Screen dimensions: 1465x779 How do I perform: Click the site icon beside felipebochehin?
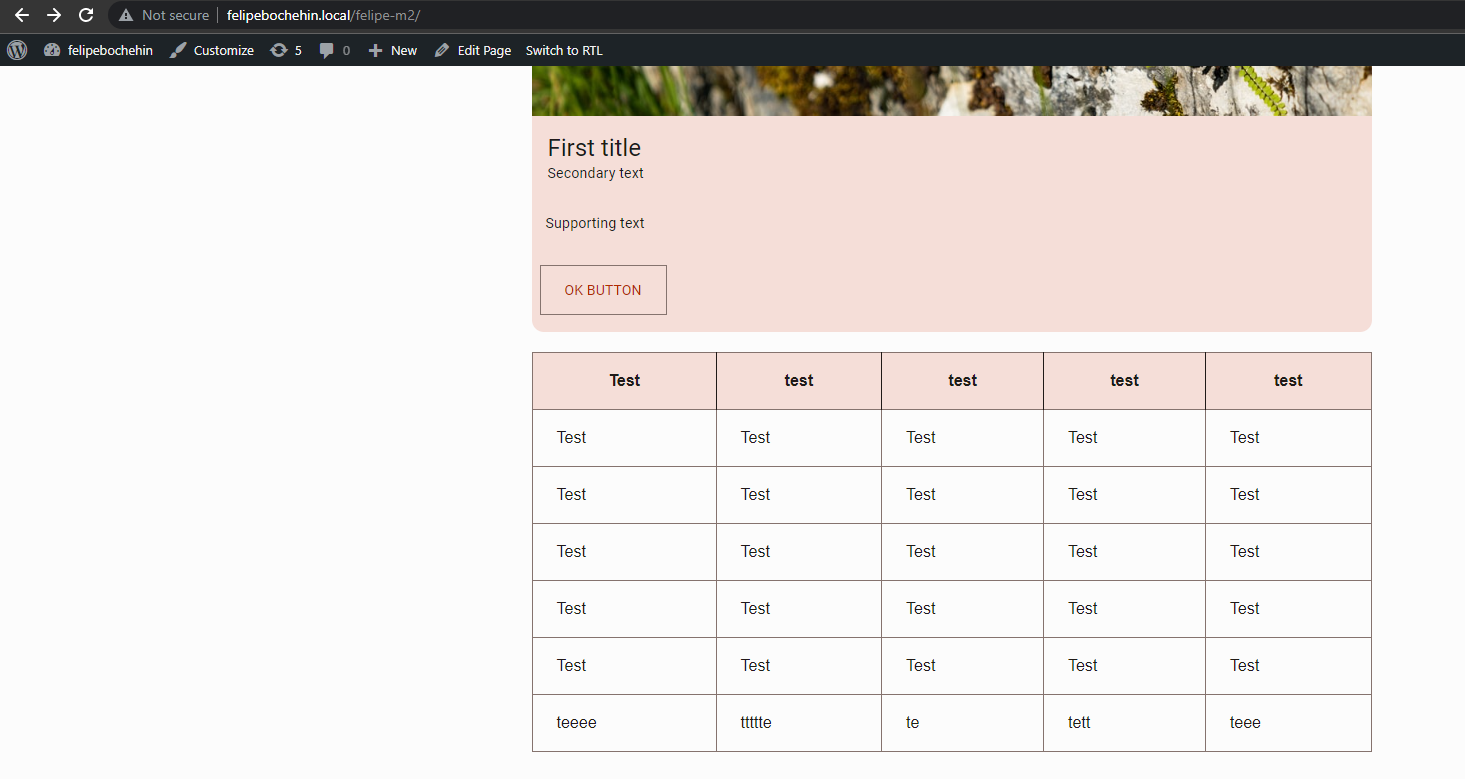tap(51, 50)
